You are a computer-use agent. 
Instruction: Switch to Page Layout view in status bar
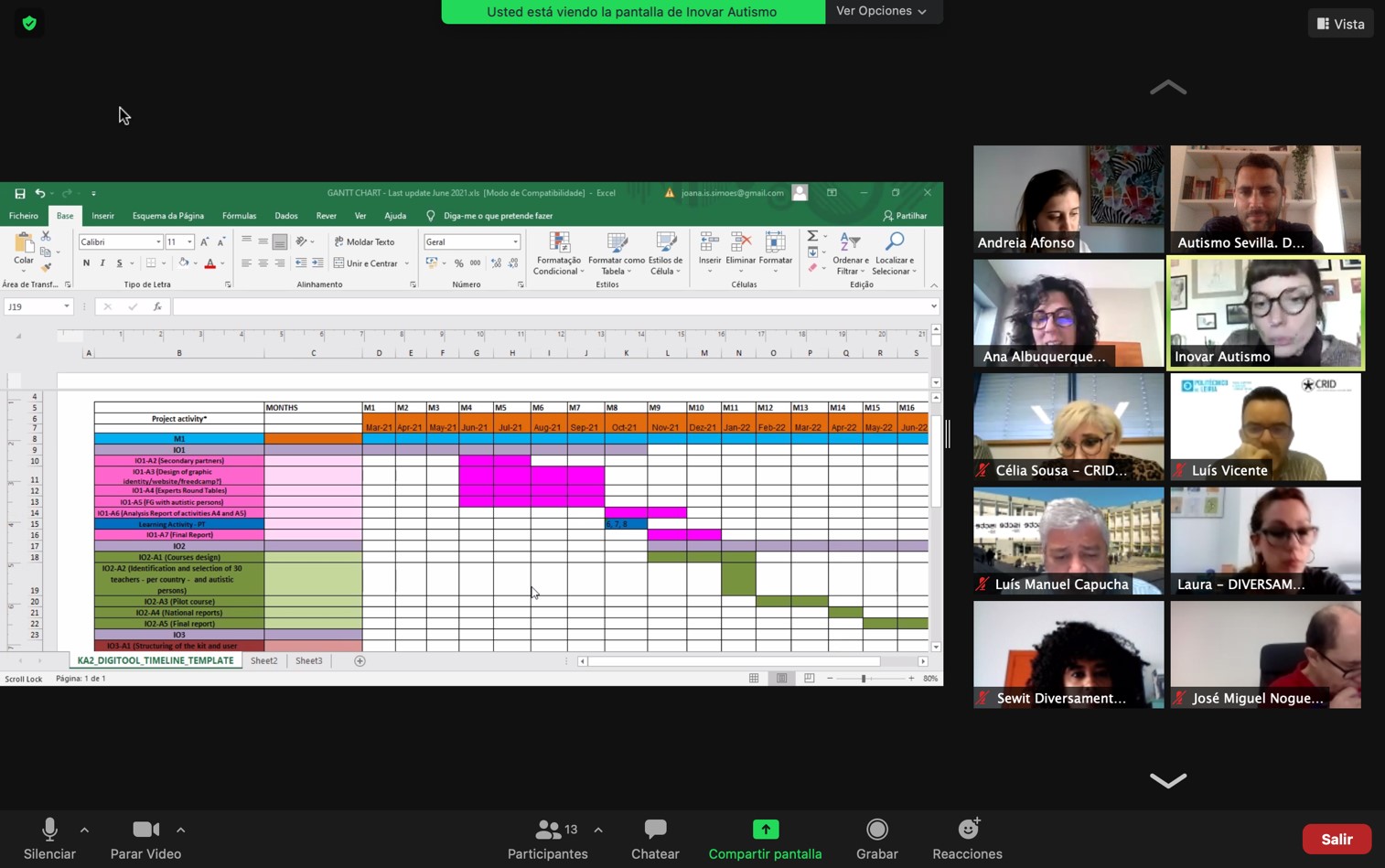(781, 679)
